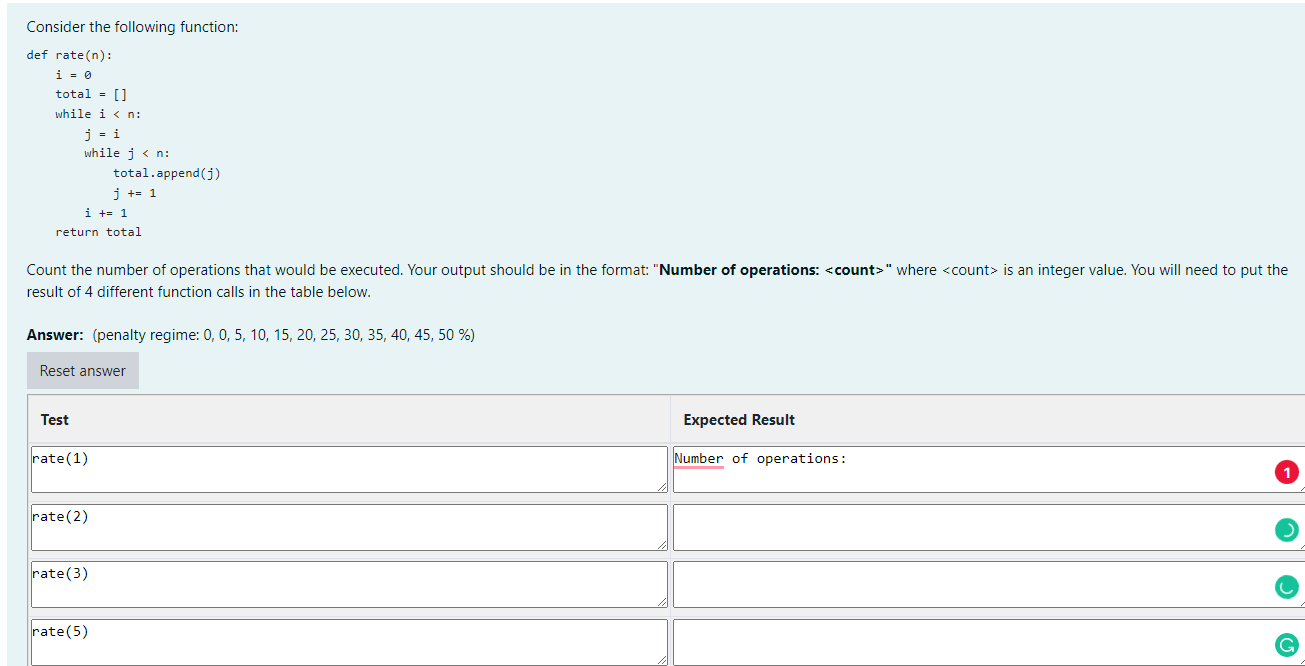
Task: Click the rate(1) test input box
Action: [x=349, y=469]
